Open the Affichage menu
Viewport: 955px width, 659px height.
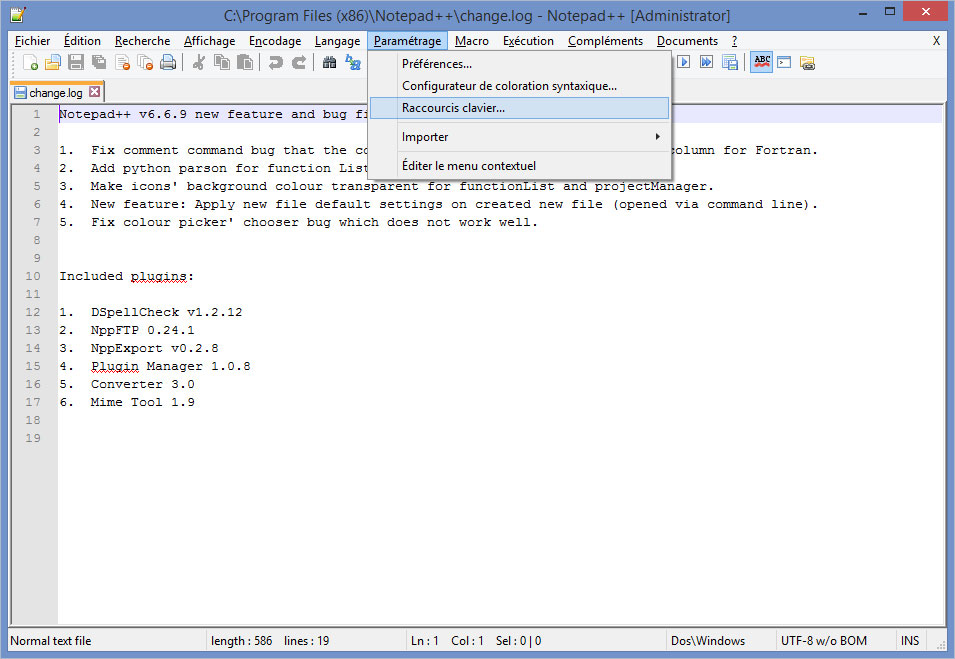pyautogui.click(x=210, y=41)
